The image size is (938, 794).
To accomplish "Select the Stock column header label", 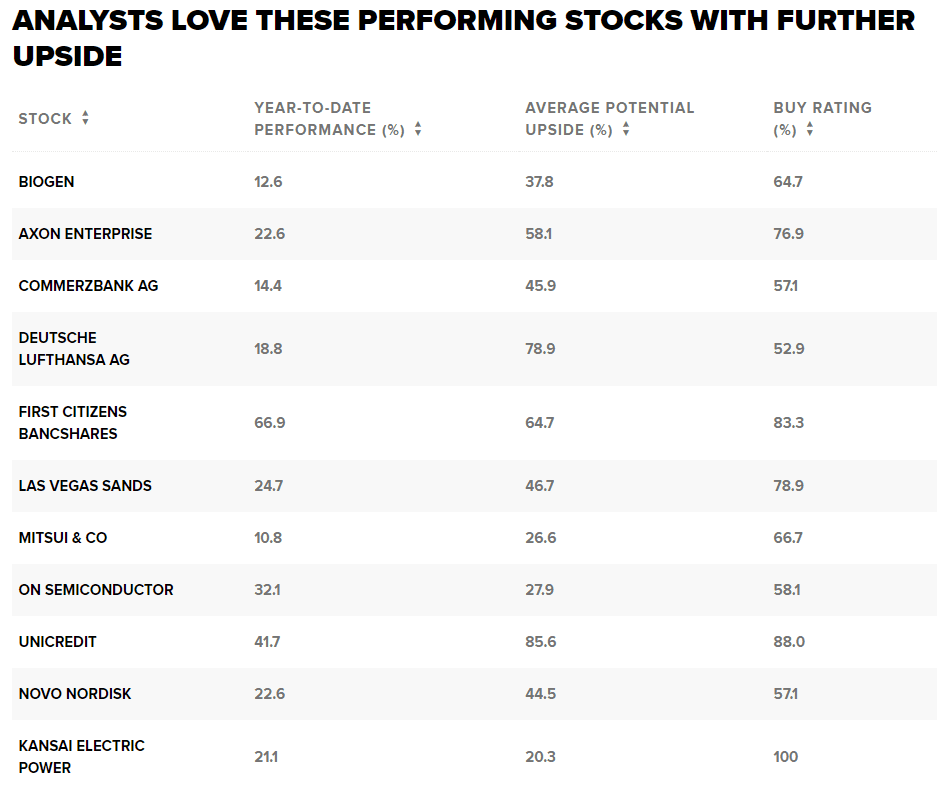I will (45, 119).
